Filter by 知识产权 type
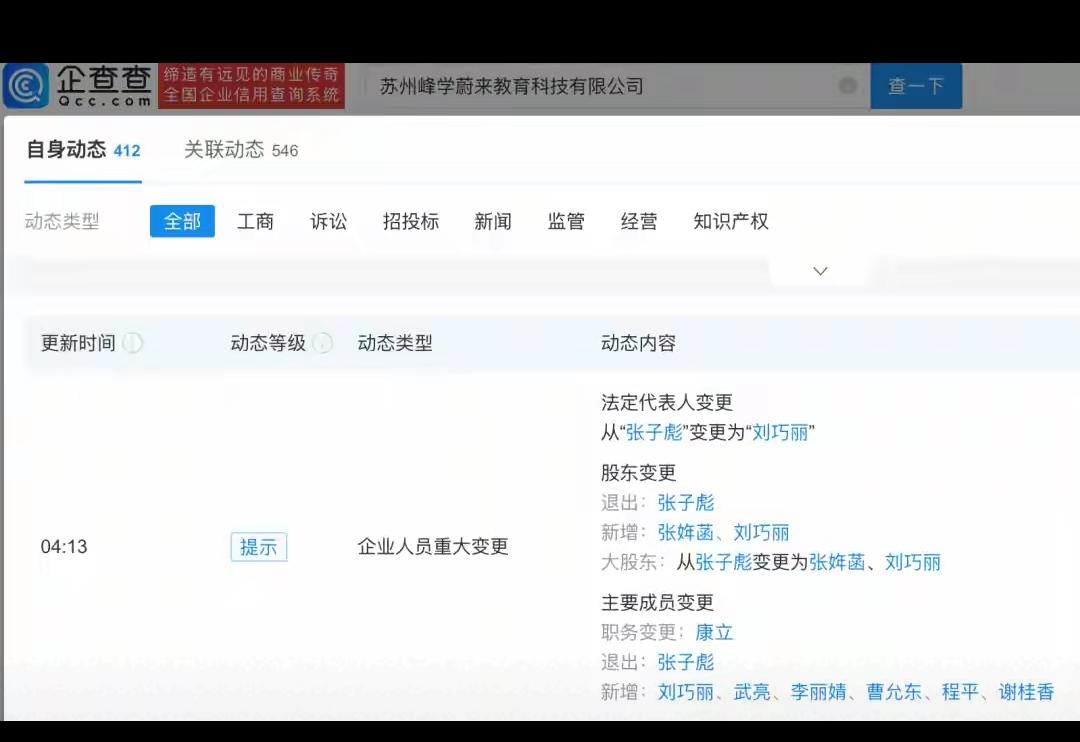Screen dimensions: 1080x742 point(731,221)
